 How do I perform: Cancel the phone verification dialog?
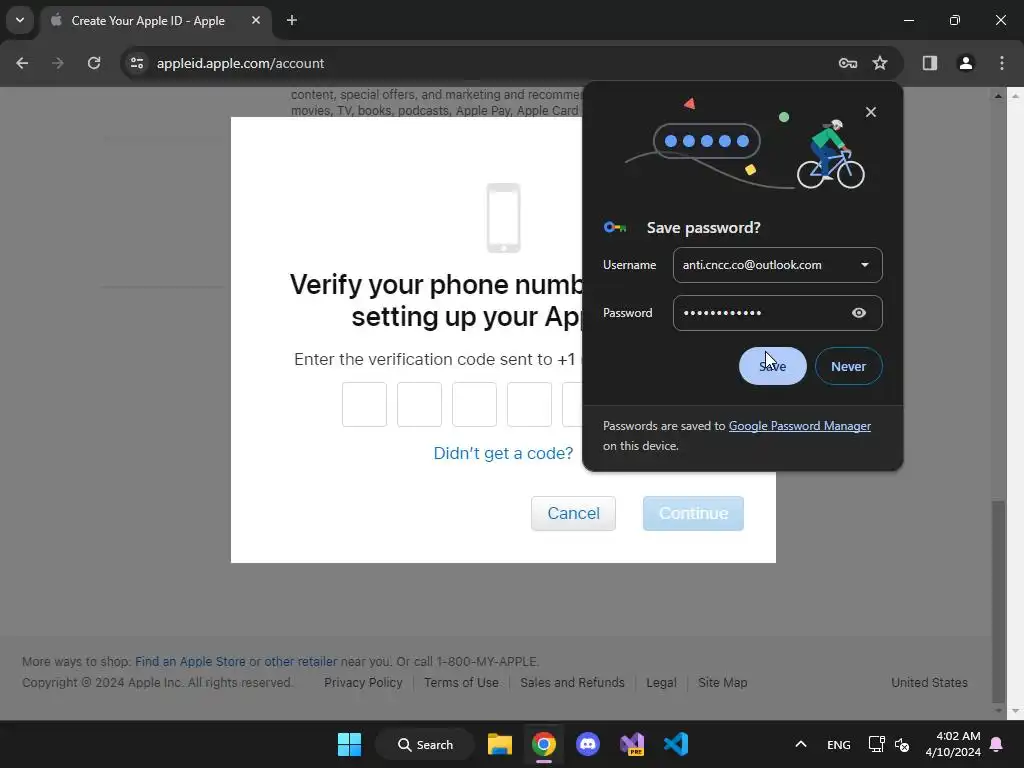point(573,513)
